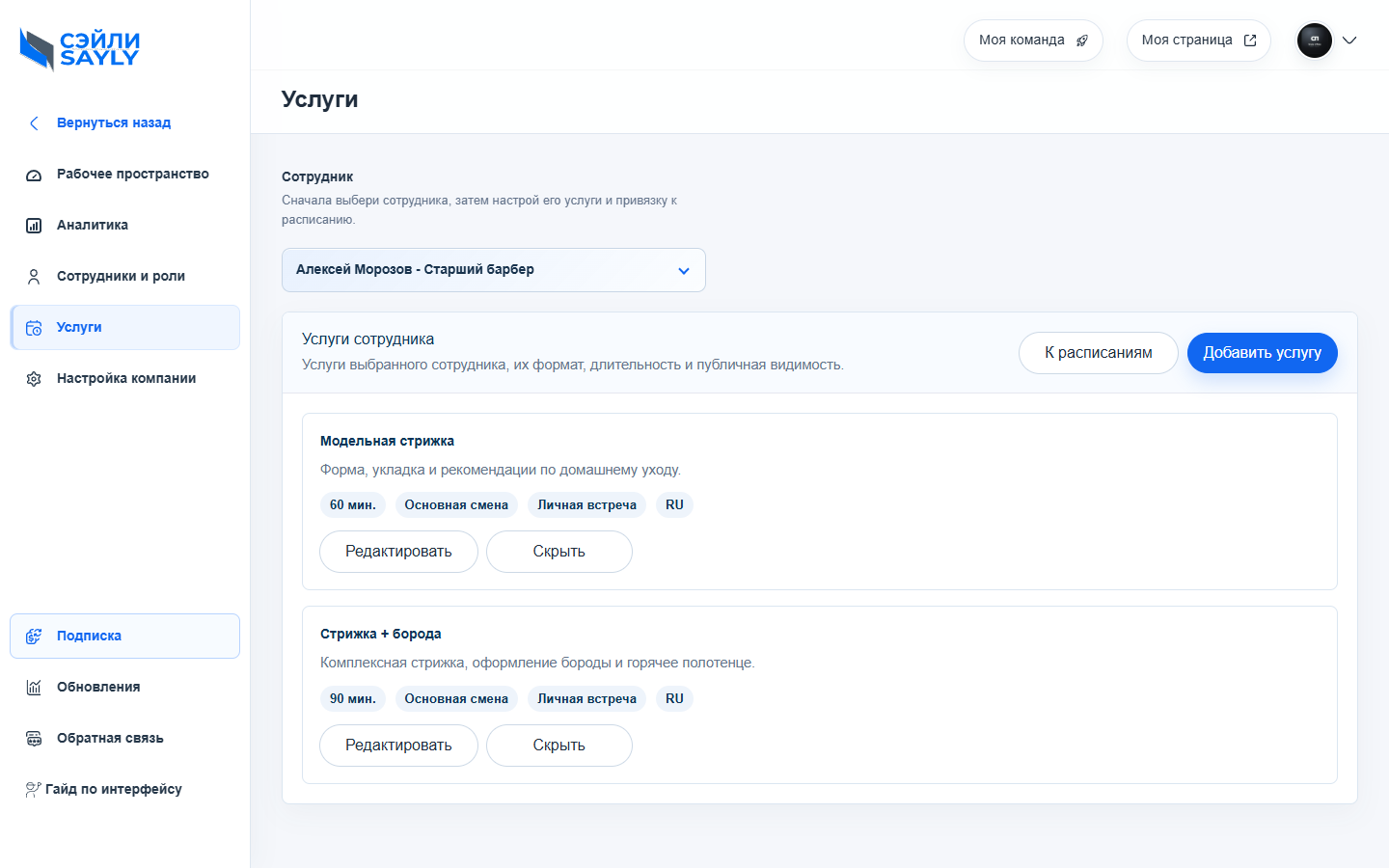Click the Настройка компании gear icon

[x=34, y=379]
